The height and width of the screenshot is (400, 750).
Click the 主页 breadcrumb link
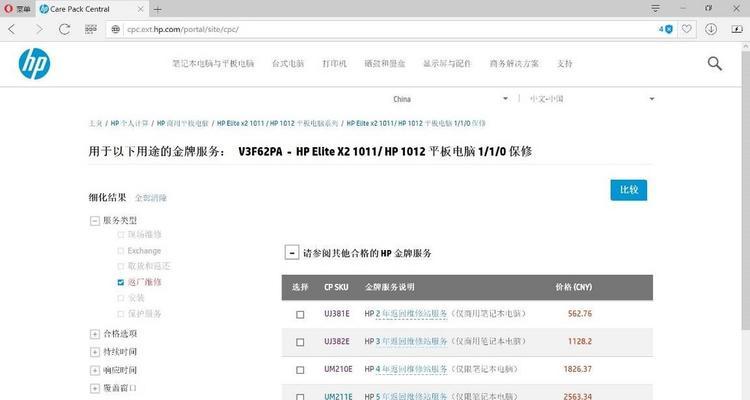(95, 123)
